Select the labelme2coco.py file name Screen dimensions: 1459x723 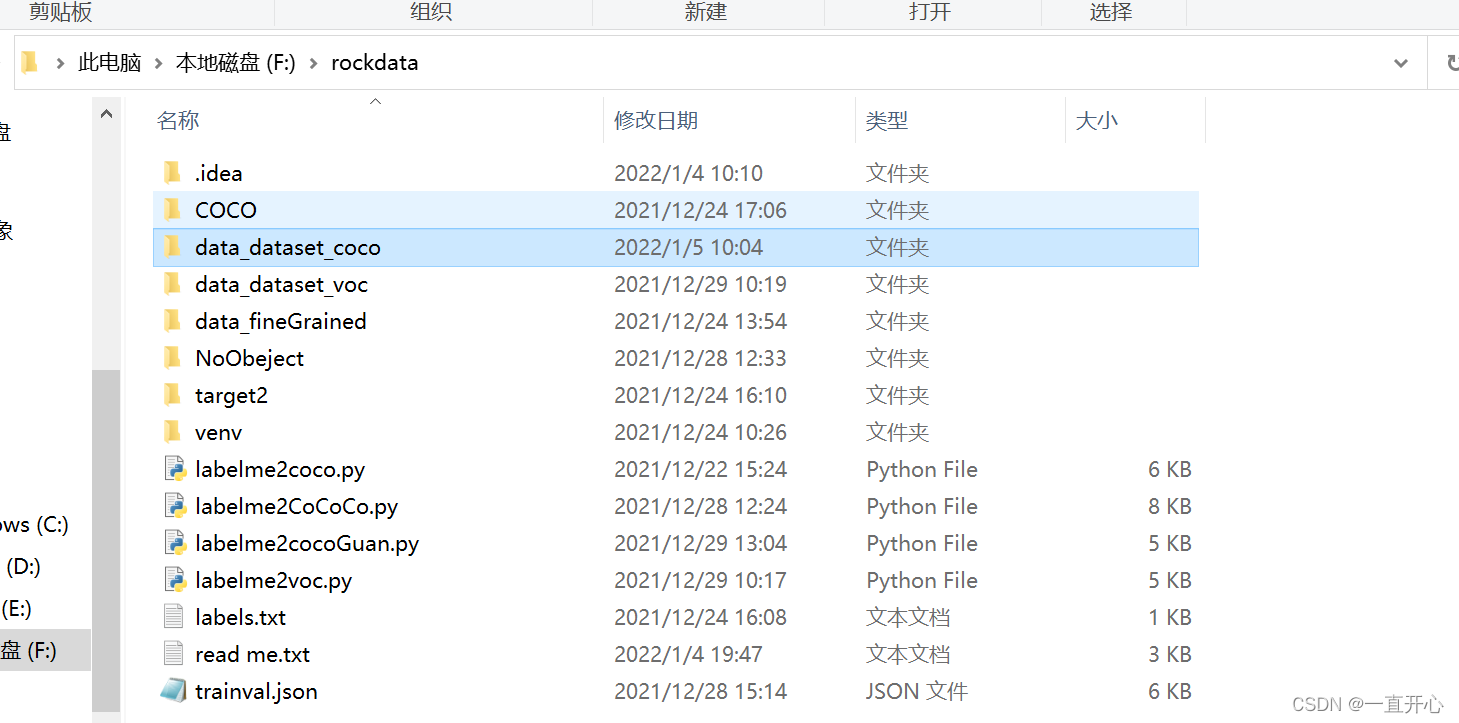click(280, 470)
